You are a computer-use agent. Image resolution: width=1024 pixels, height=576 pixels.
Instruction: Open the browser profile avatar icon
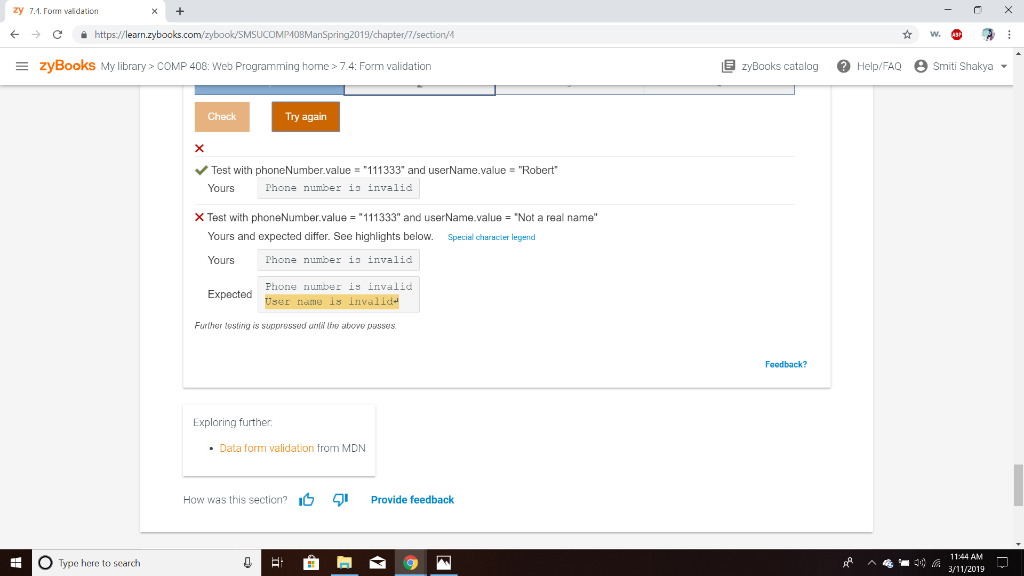pos(987,33)
